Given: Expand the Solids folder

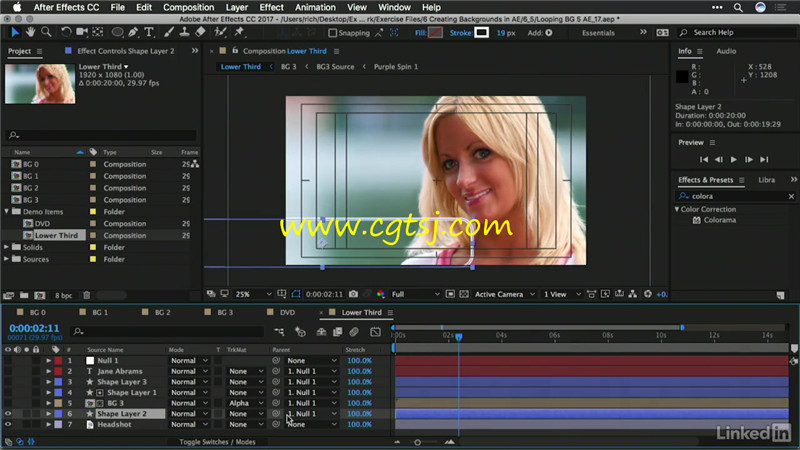Looking at the screenshot, I should pos(7,247).
